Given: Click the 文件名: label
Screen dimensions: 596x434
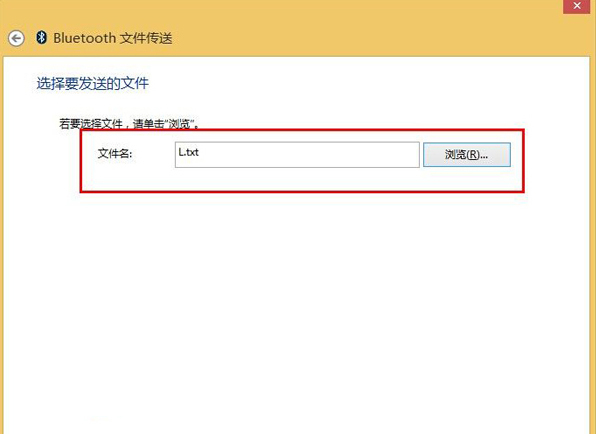Looking at the screenshot, I should pos(115,154).
